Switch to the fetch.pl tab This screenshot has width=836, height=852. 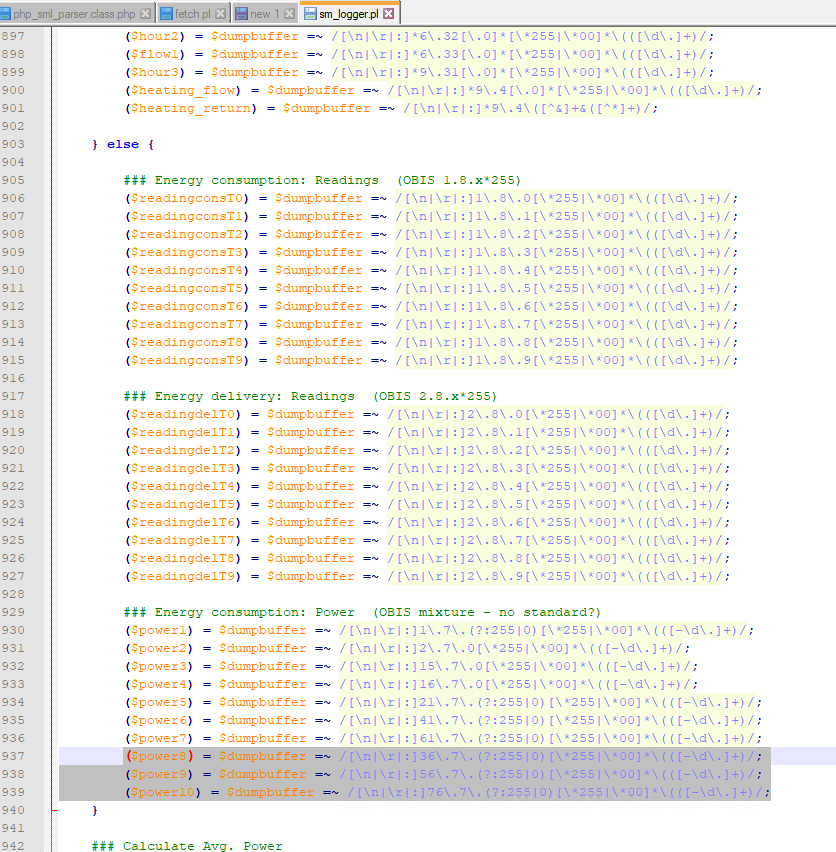click(x=192, y=14)
